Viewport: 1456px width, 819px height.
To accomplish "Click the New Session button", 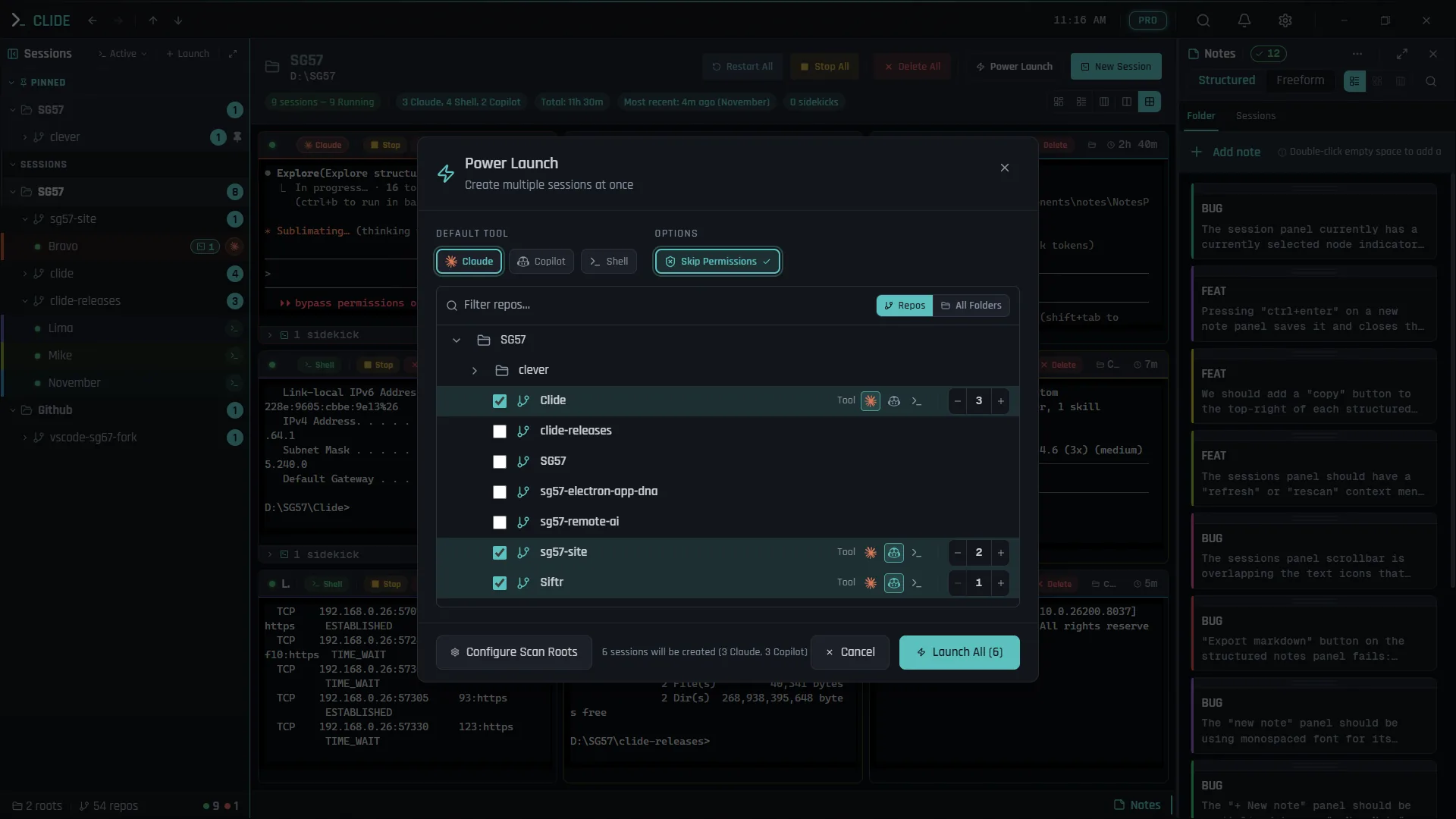I will (x=1116, y=67).
